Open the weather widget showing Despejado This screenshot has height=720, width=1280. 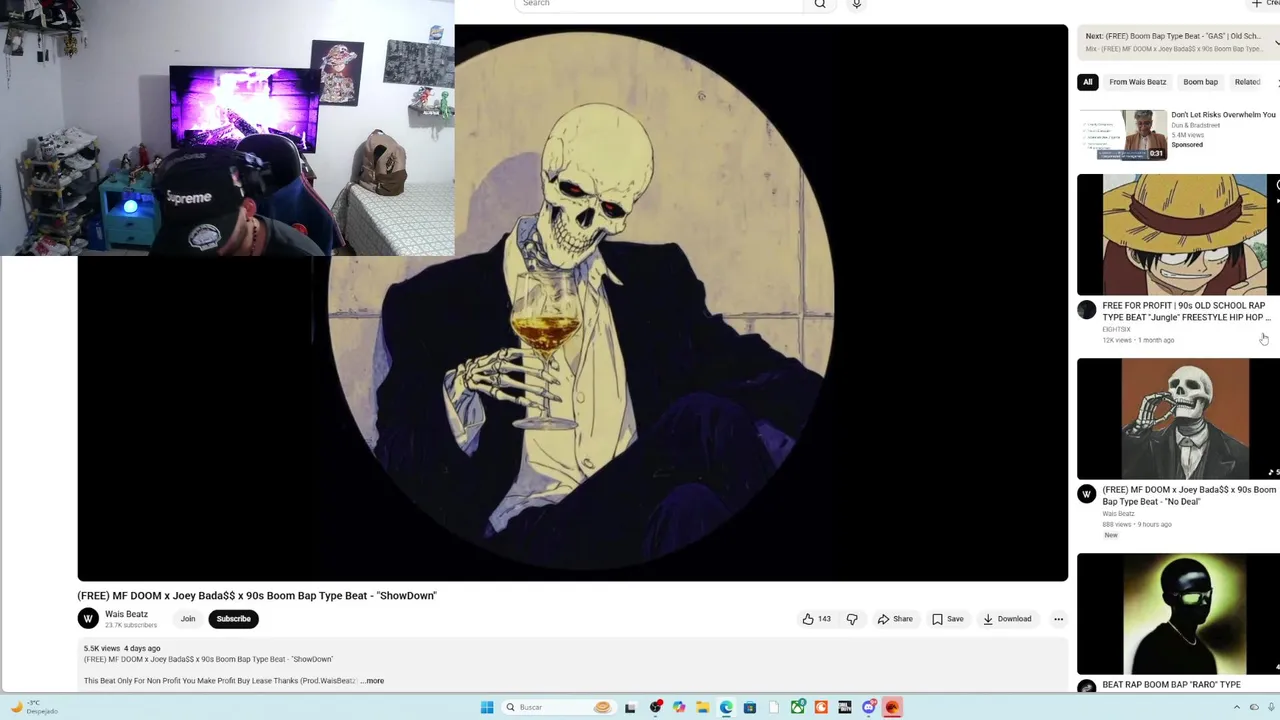(33, 707)
